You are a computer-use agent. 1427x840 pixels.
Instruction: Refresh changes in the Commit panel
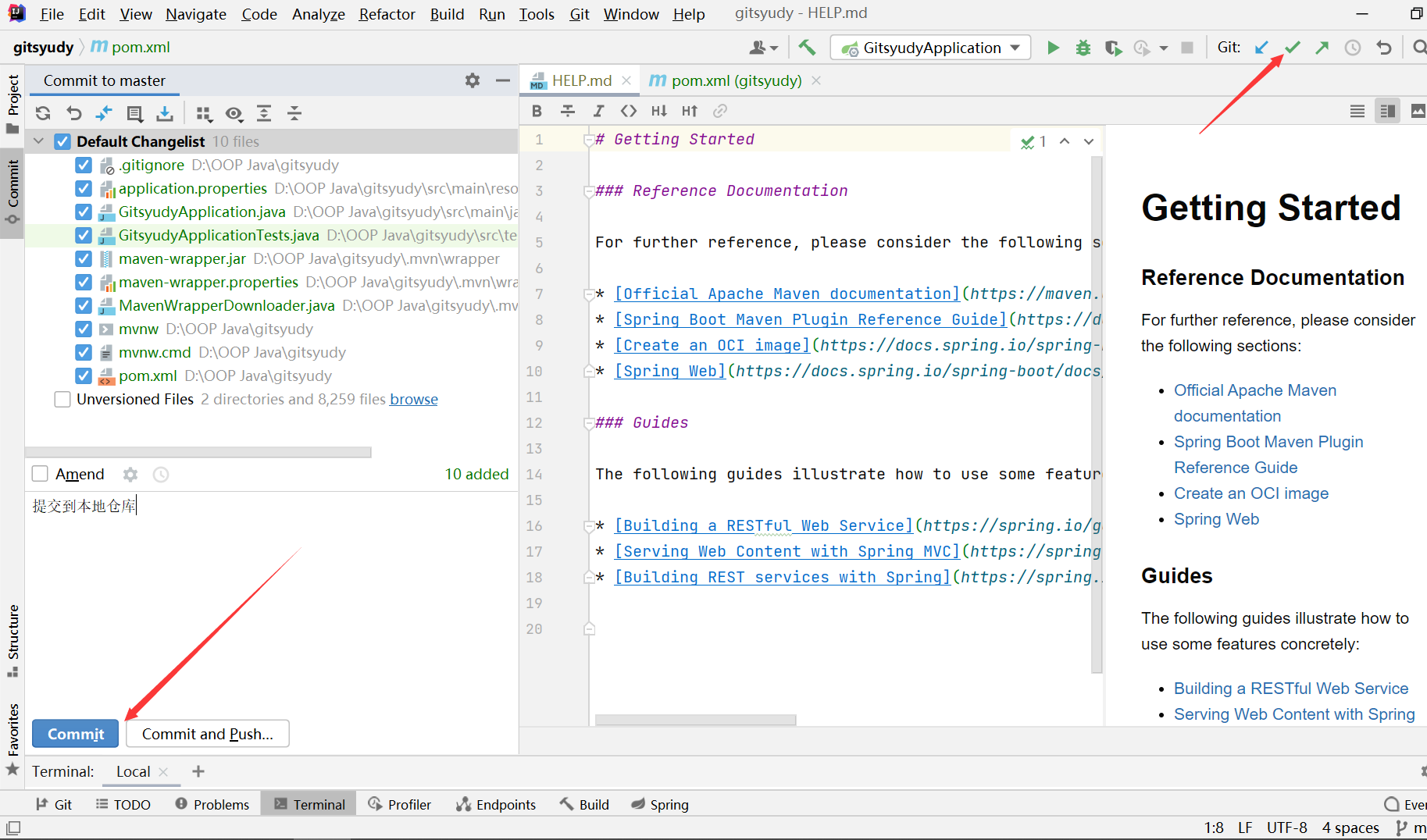tap(43, 113)
